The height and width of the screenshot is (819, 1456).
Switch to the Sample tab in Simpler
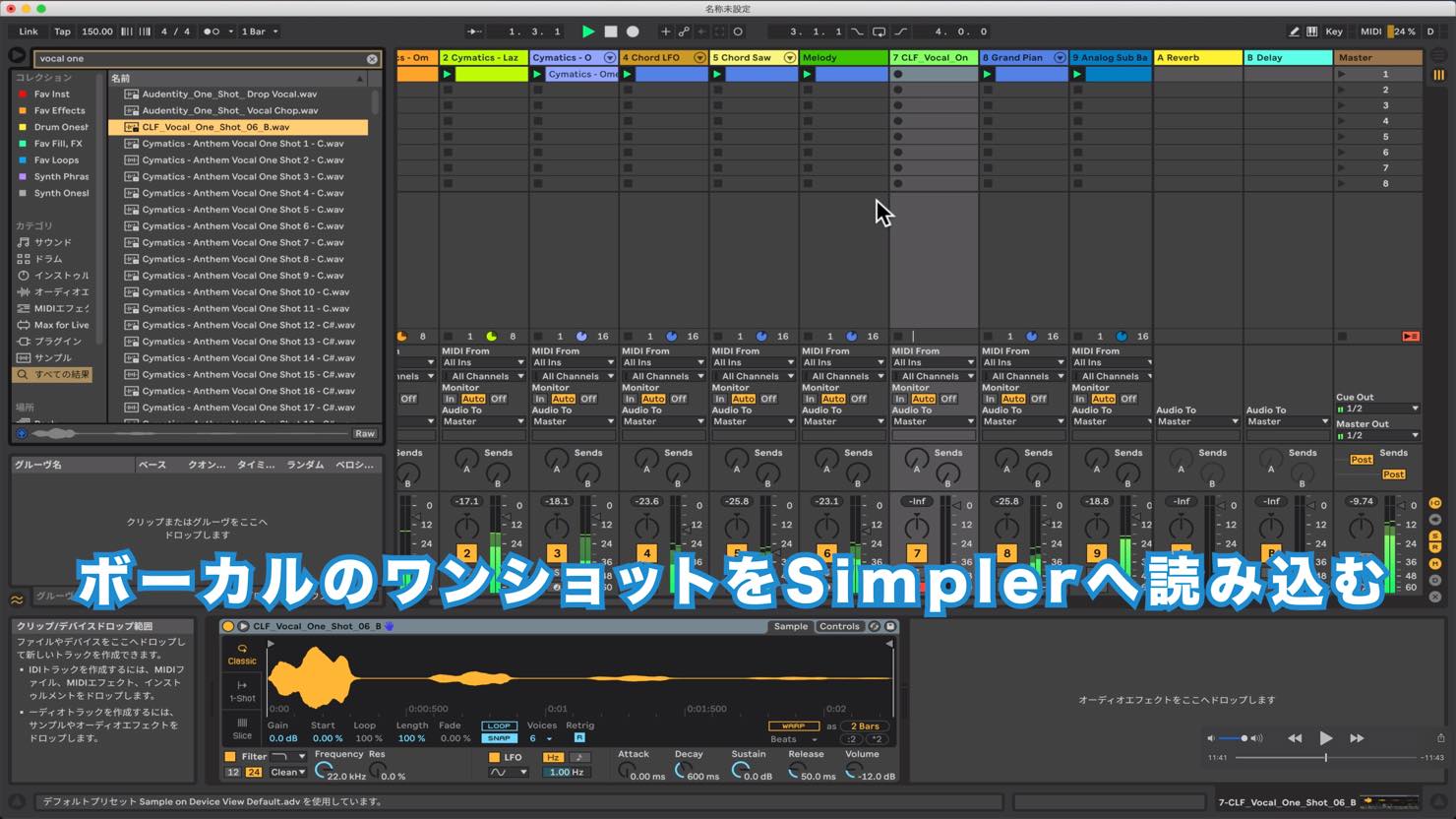pos(790,626)
